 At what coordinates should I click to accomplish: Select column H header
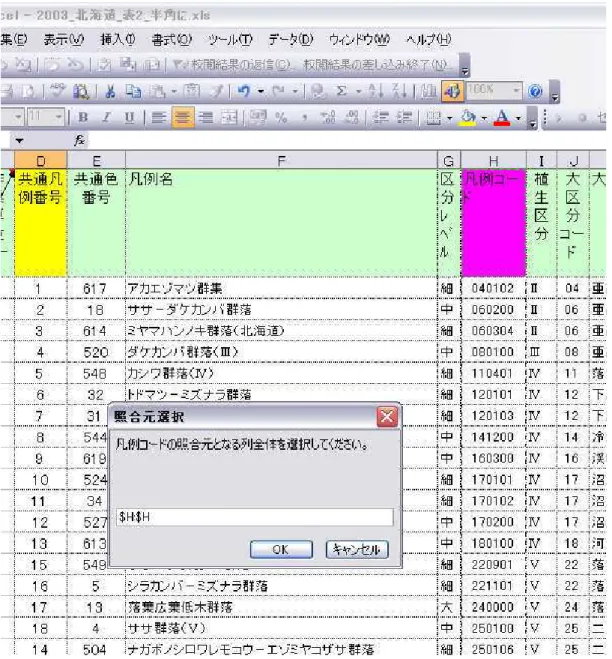pos(494,161)
